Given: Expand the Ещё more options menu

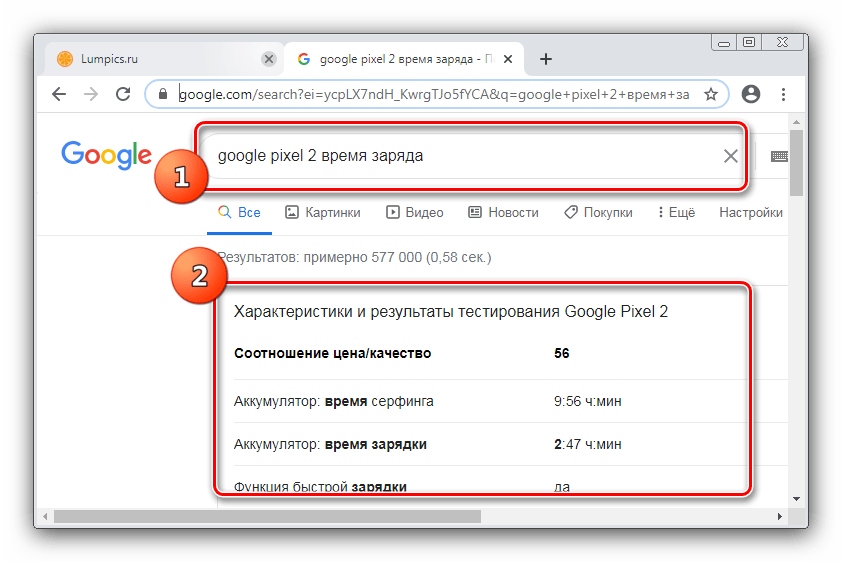Looking at the screenshot, I should click(676, 212).
